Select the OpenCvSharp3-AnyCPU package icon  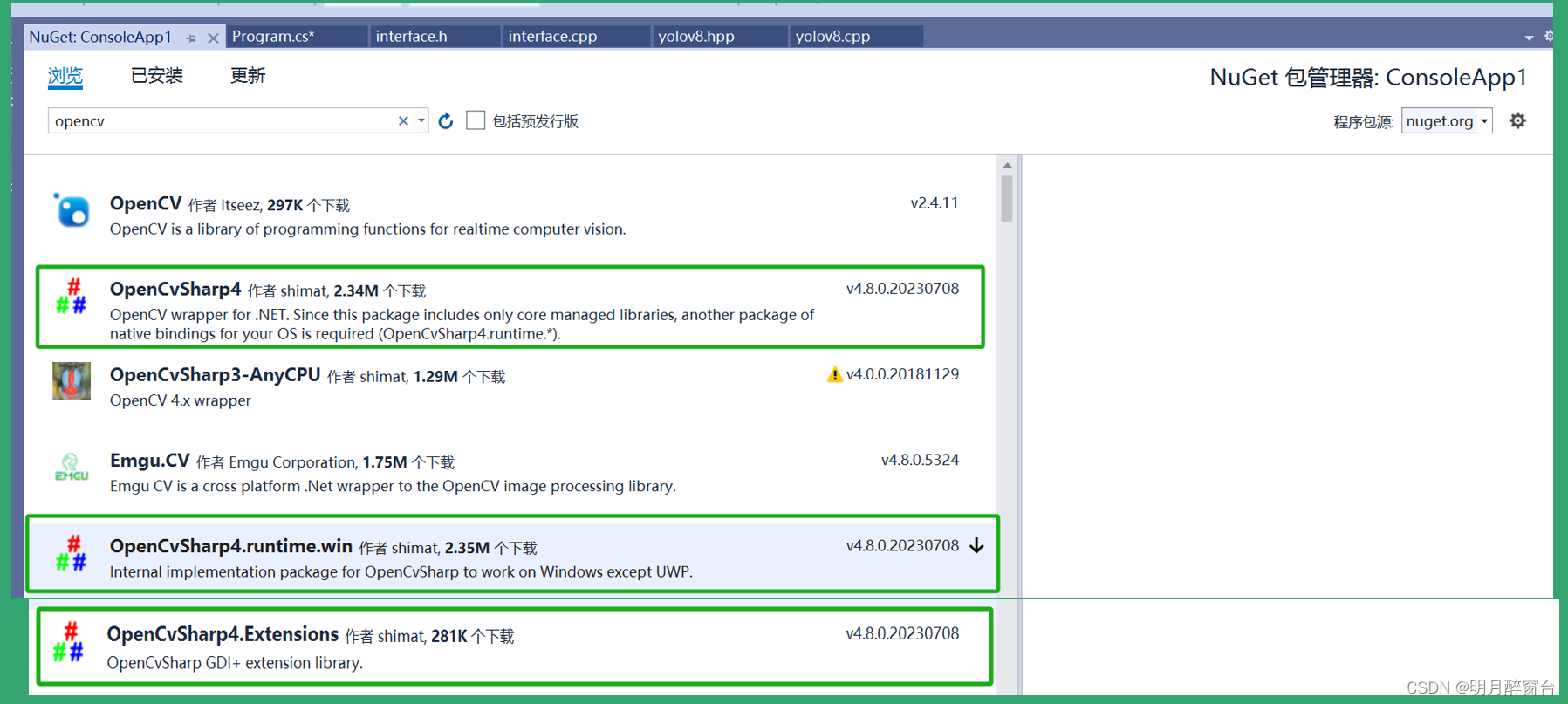[72, 381]
